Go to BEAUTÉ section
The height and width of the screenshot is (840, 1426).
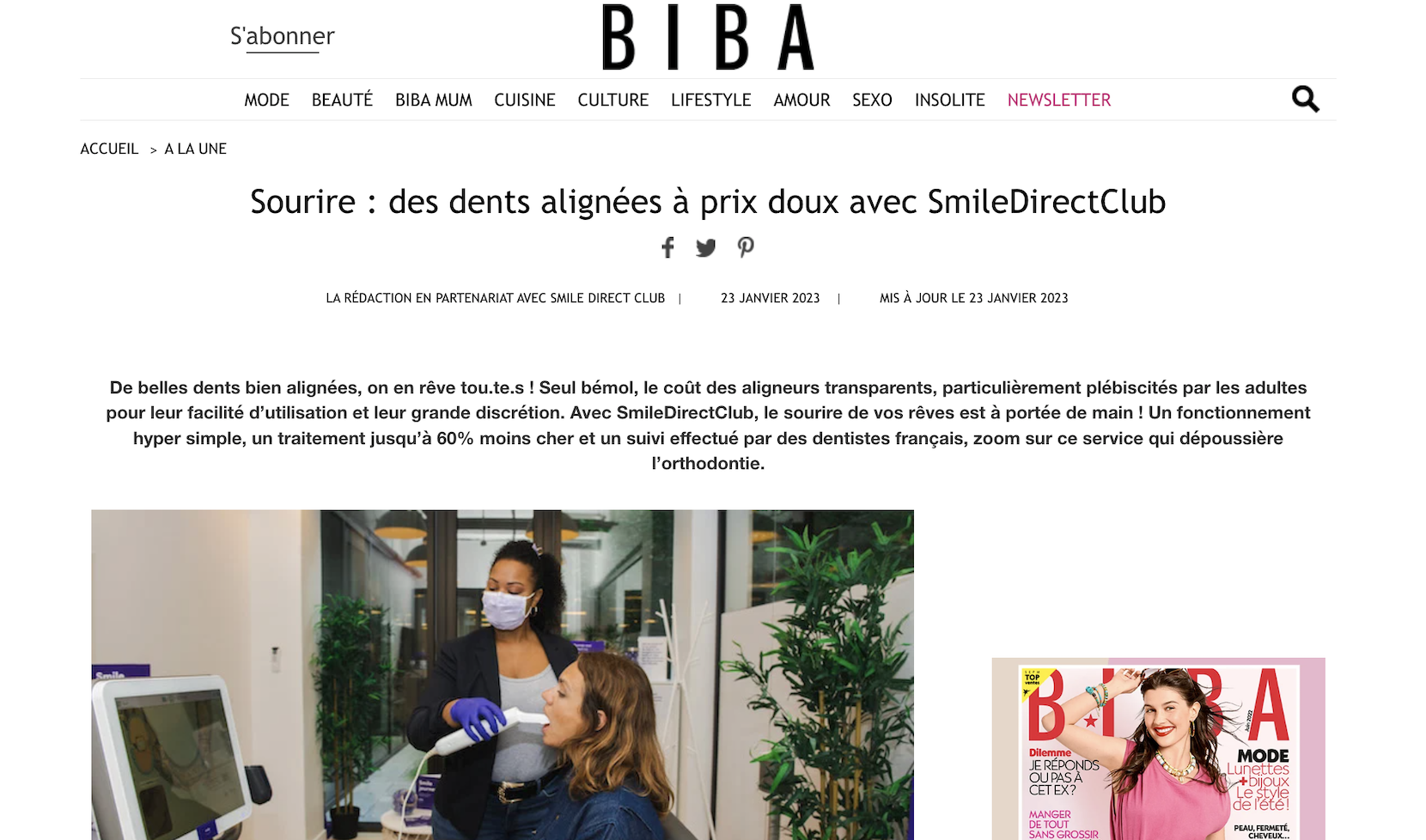tap(342, 100)
